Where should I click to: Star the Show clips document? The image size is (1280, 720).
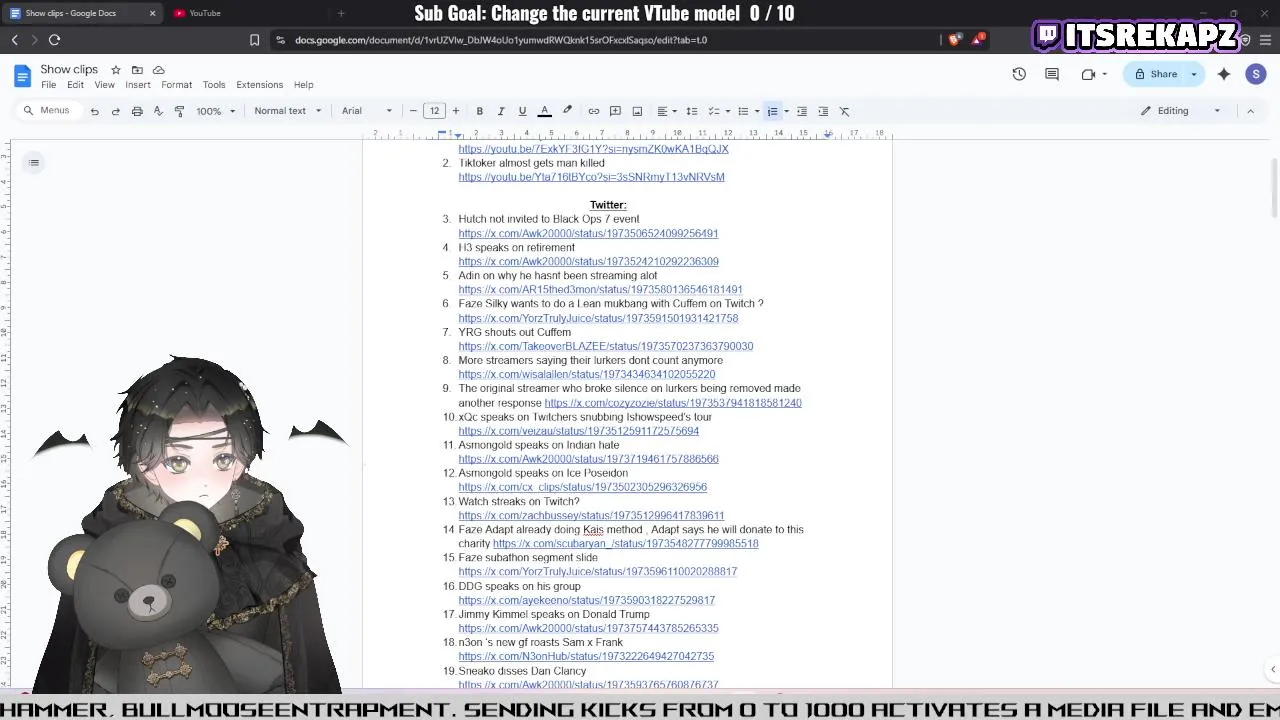click(x=116, y=70)
